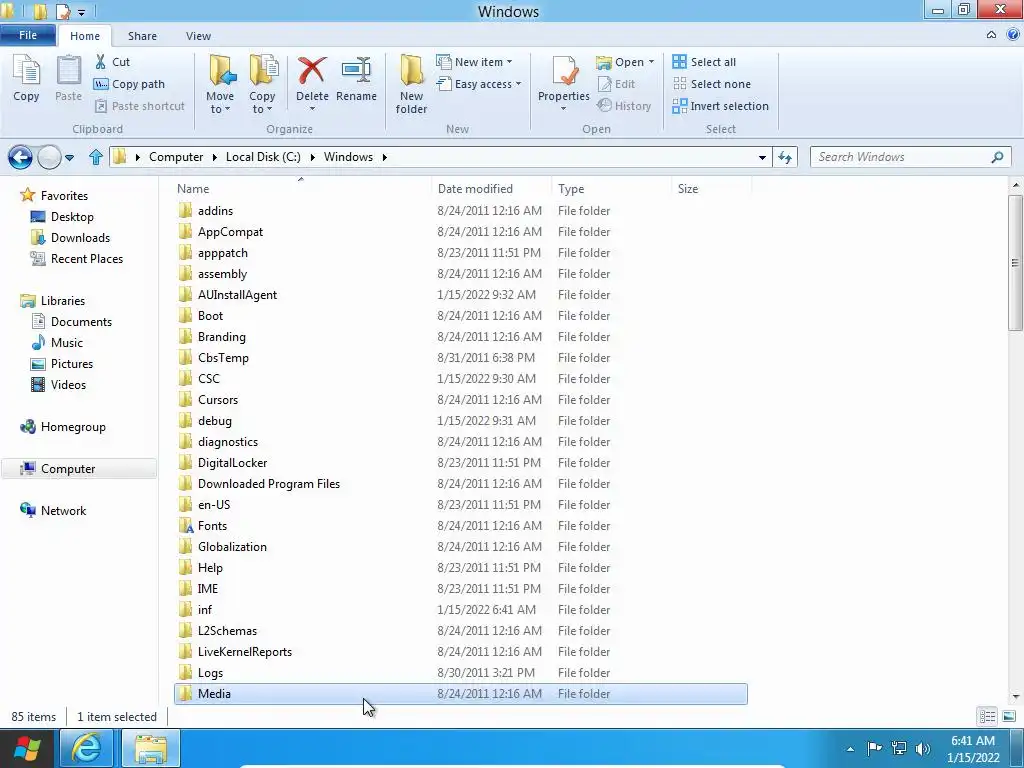The width and height of the screenshot is (1024, 768).
Task: Show hidden tray icons arrow
Action: (850, 749)
